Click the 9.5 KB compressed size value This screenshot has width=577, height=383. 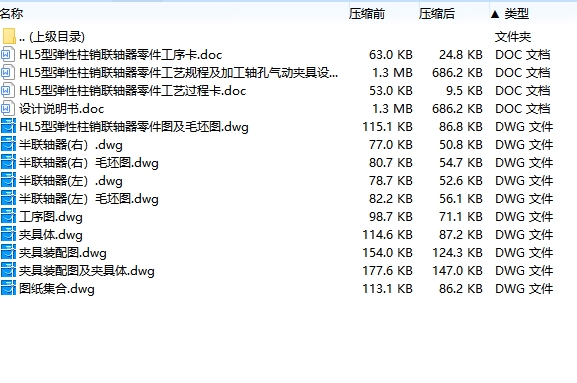click(464, 91)
